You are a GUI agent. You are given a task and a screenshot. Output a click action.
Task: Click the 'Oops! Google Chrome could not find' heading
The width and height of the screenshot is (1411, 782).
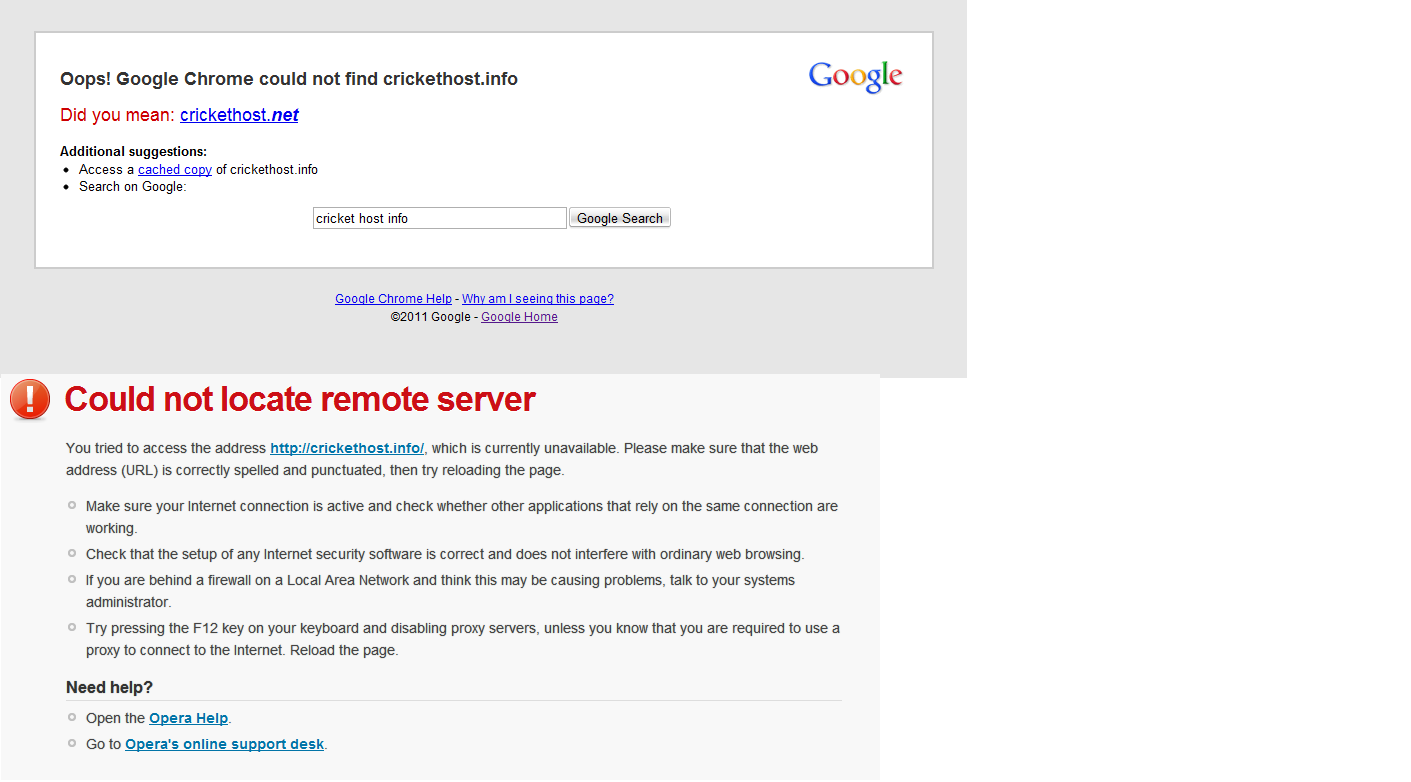click(289, 79)
